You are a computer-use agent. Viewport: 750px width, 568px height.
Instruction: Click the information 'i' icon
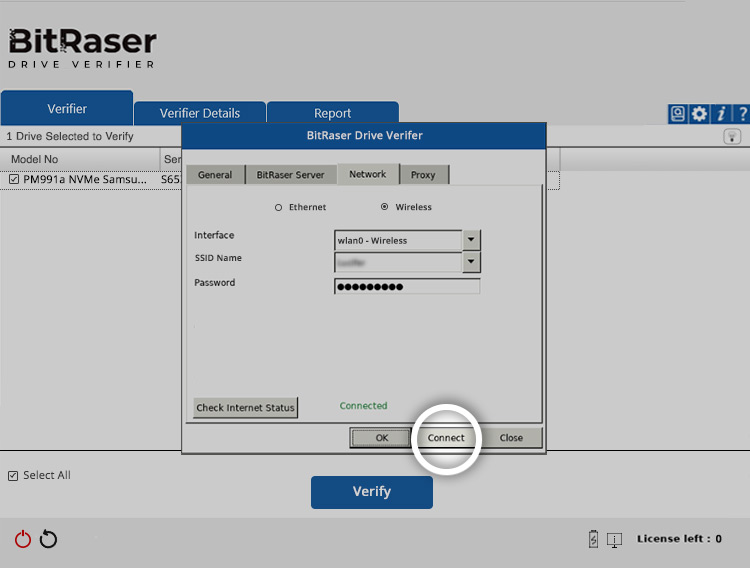click(721, 114)
